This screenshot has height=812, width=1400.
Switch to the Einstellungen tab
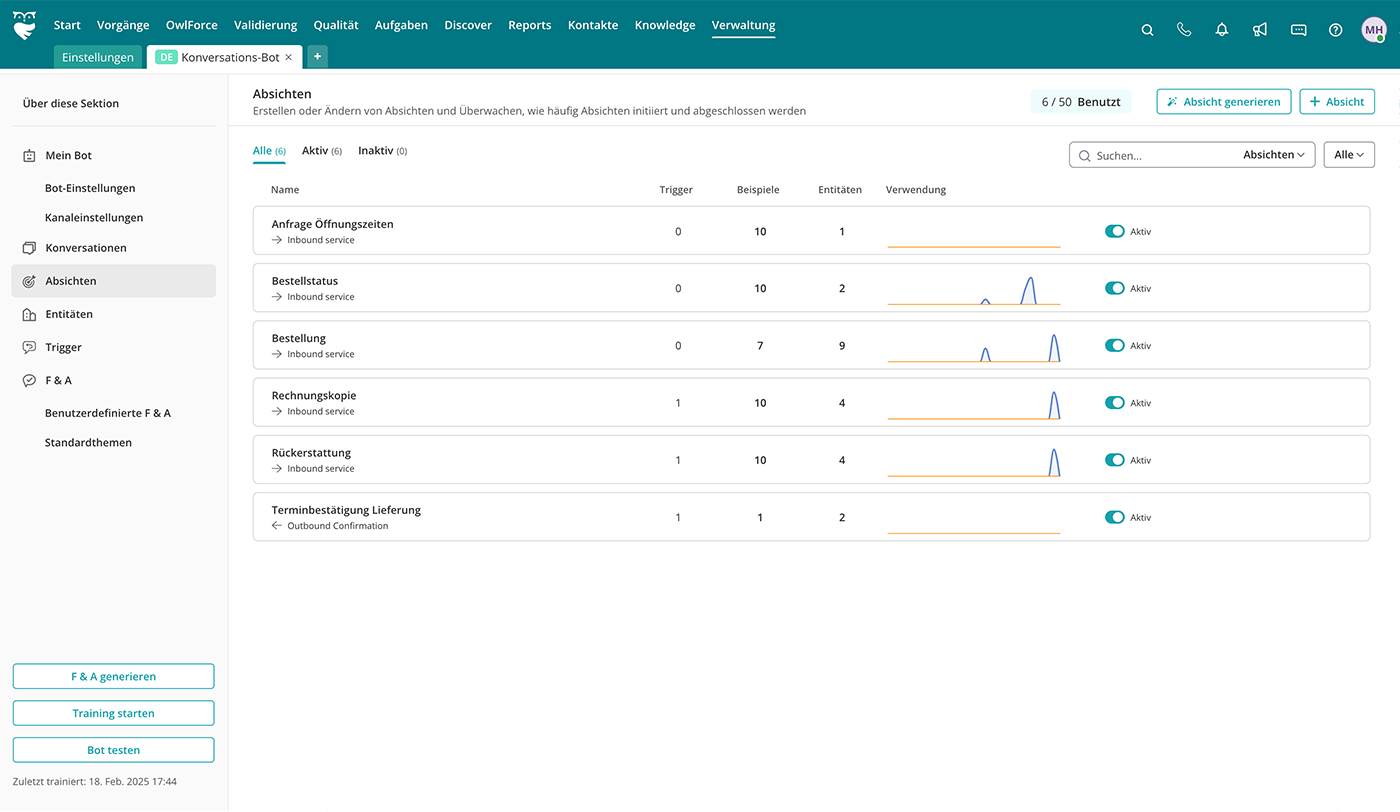click(98, 57)
